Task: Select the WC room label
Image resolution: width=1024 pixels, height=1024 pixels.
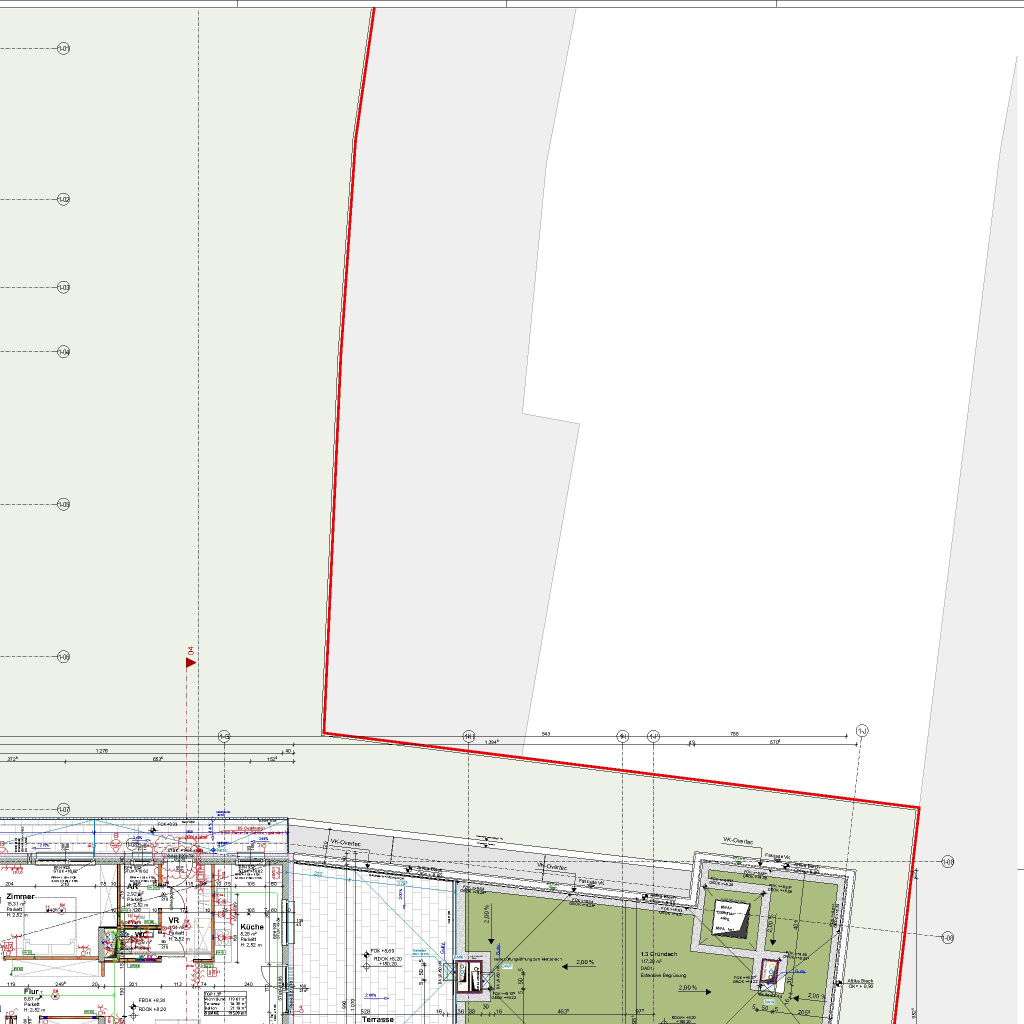Action: click(x=141, y=935)
